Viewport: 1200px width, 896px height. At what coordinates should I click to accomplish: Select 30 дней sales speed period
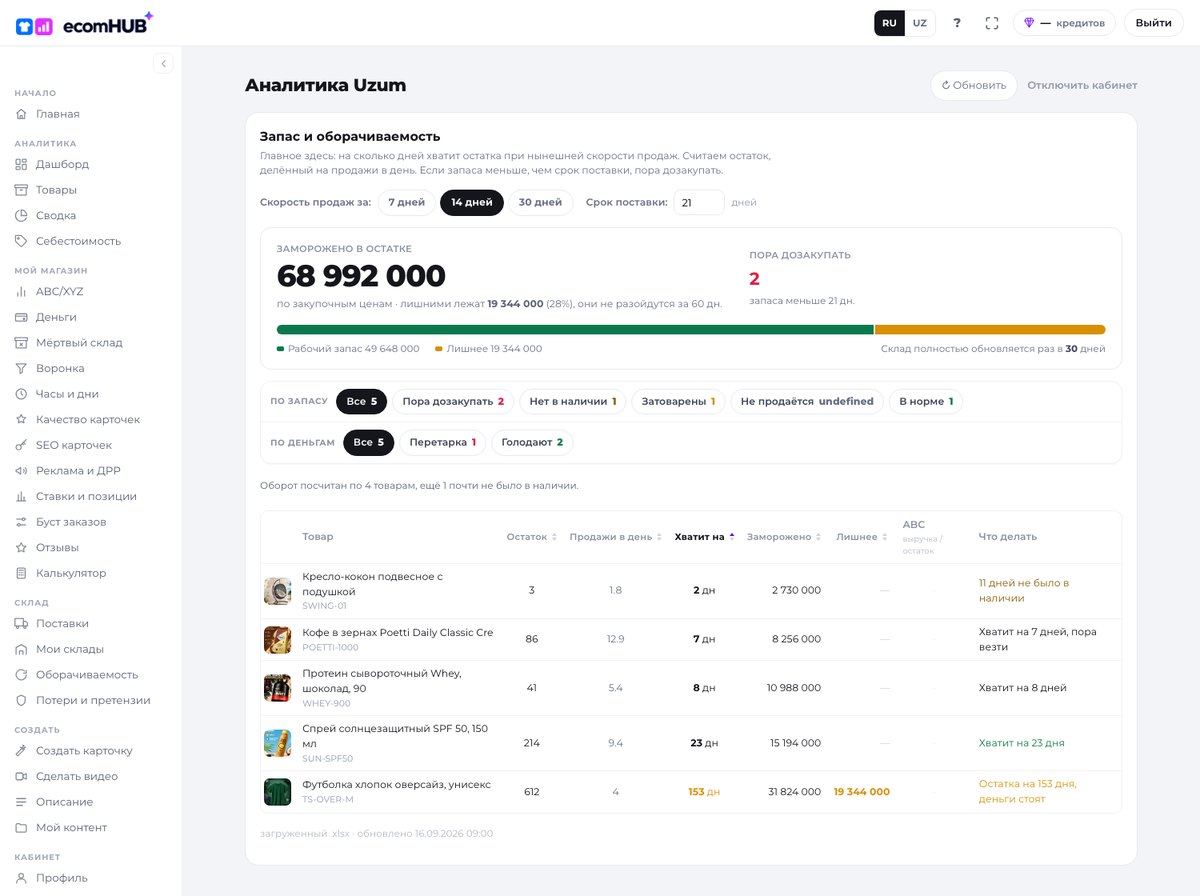coord(540,202)
